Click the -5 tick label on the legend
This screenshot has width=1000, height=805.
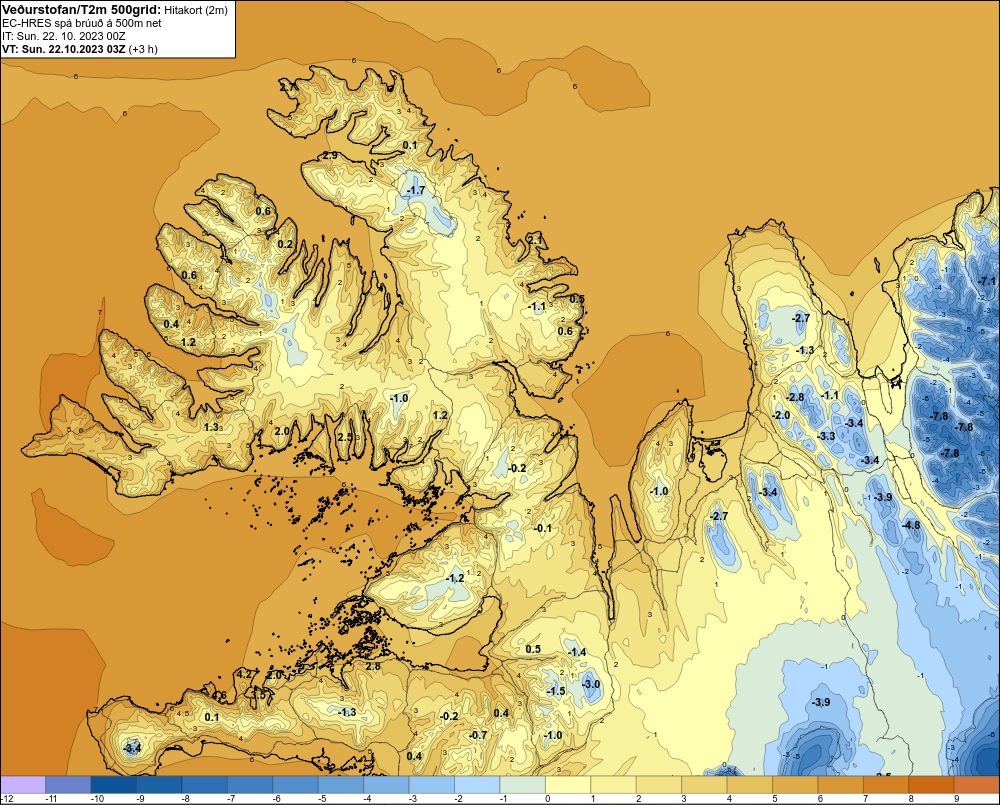click(x=321, y=799)
